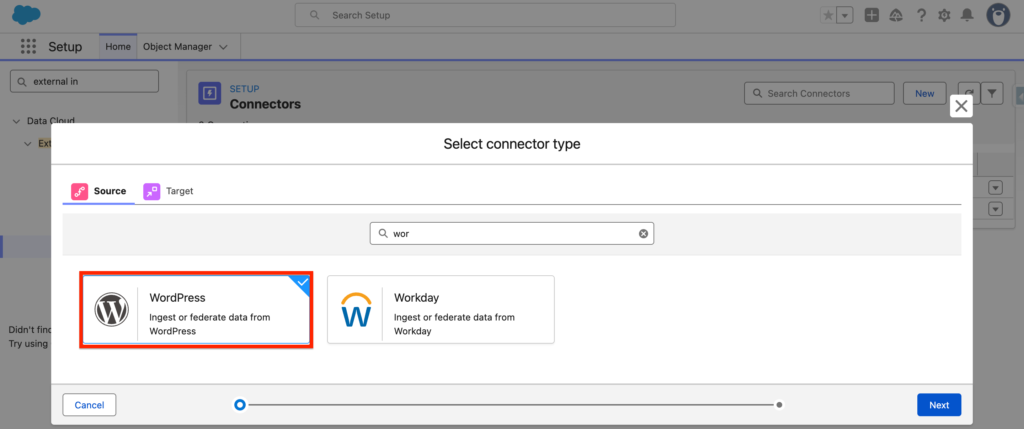Click the first progress step indicator
Viewport: 1024px width, 429px height.
pos(239,405)
